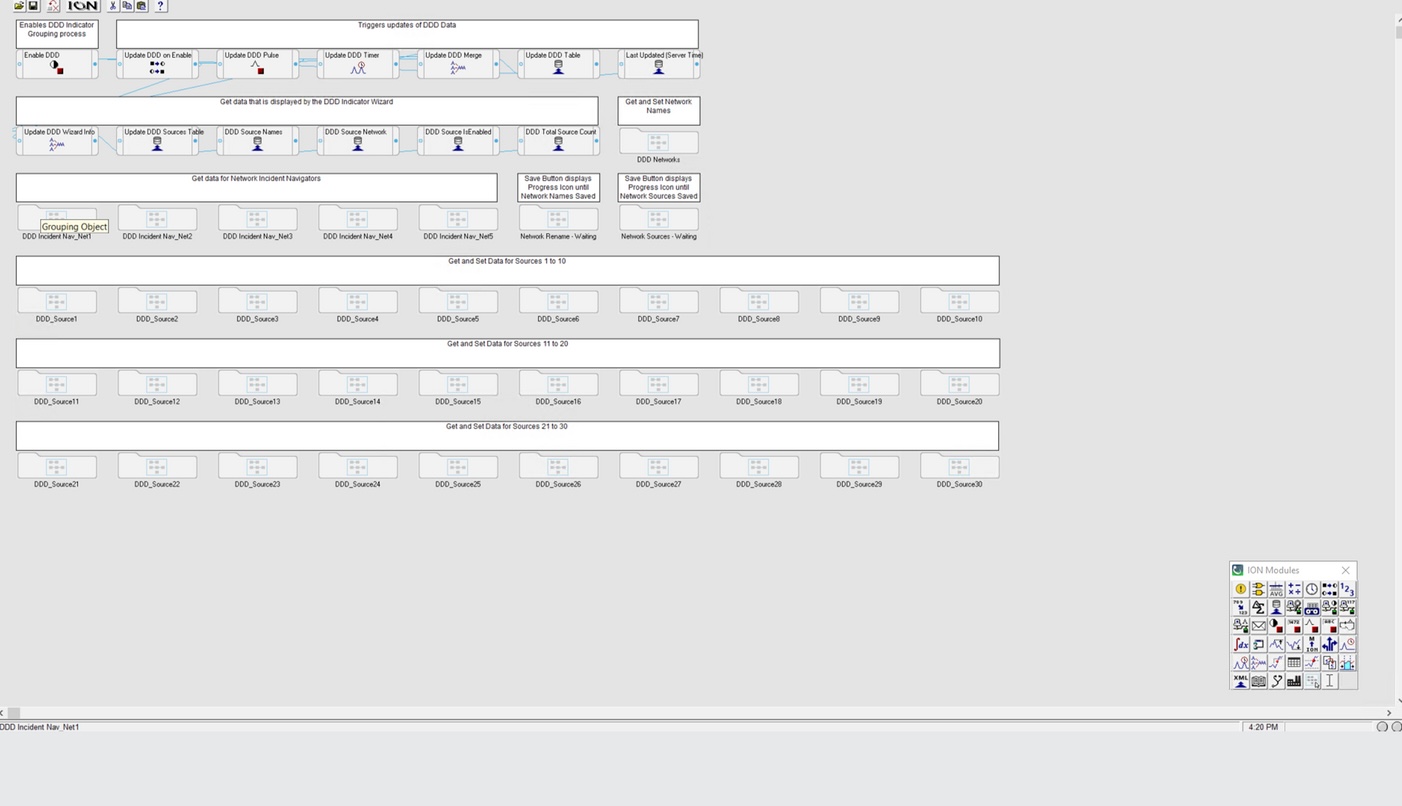
Task: Select the AVG module icon in palette
Action: 1276,590
